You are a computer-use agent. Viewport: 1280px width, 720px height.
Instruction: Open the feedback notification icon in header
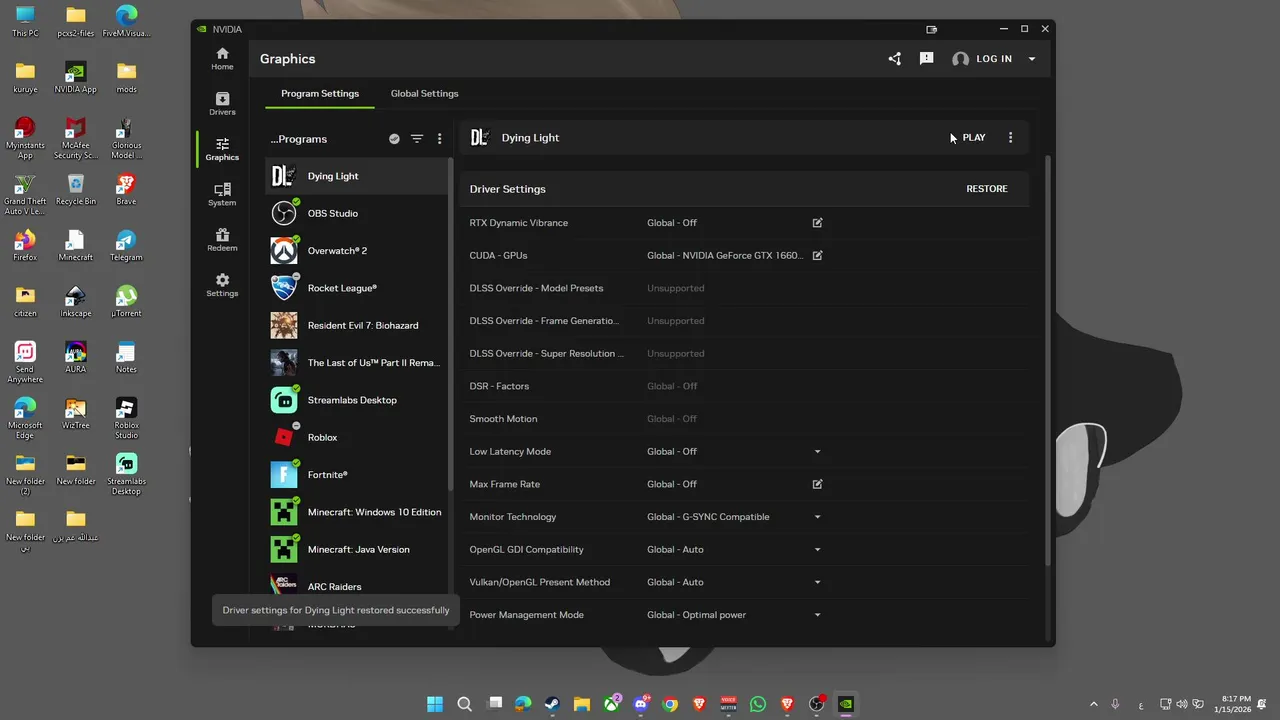click(927, 59)
